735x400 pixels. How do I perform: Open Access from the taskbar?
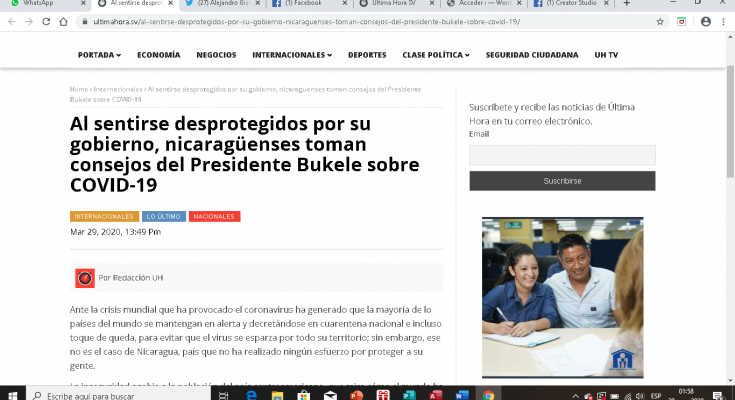(x=435, y=395)
